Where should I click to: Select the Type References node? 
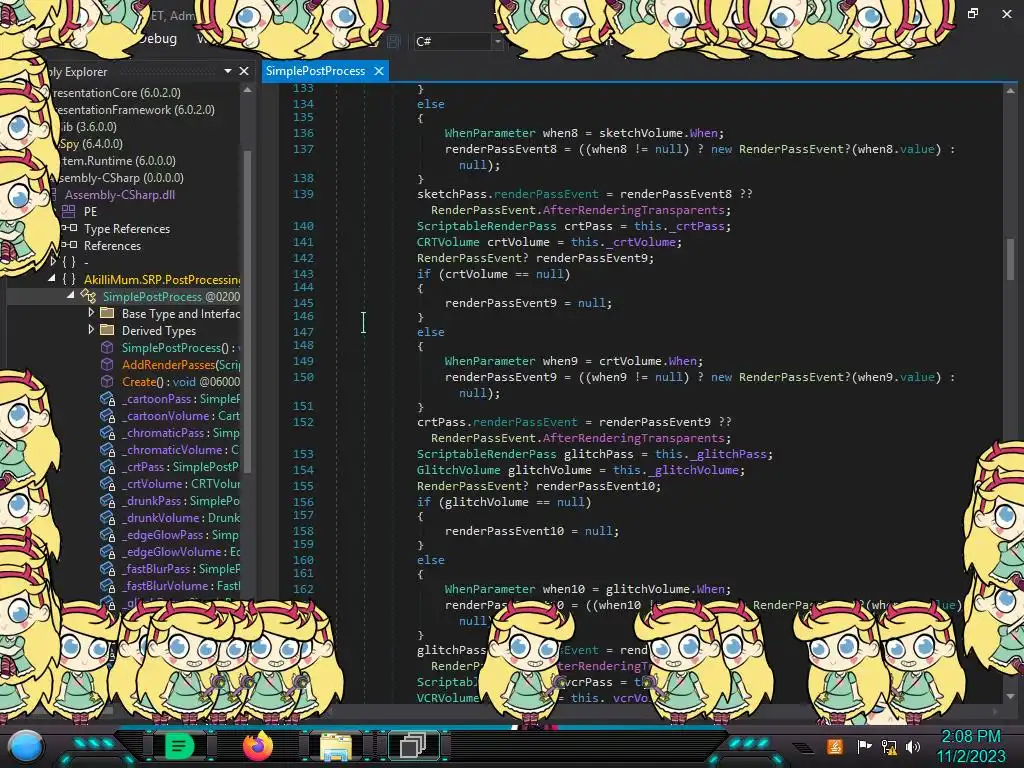click(x=127, y=229)
